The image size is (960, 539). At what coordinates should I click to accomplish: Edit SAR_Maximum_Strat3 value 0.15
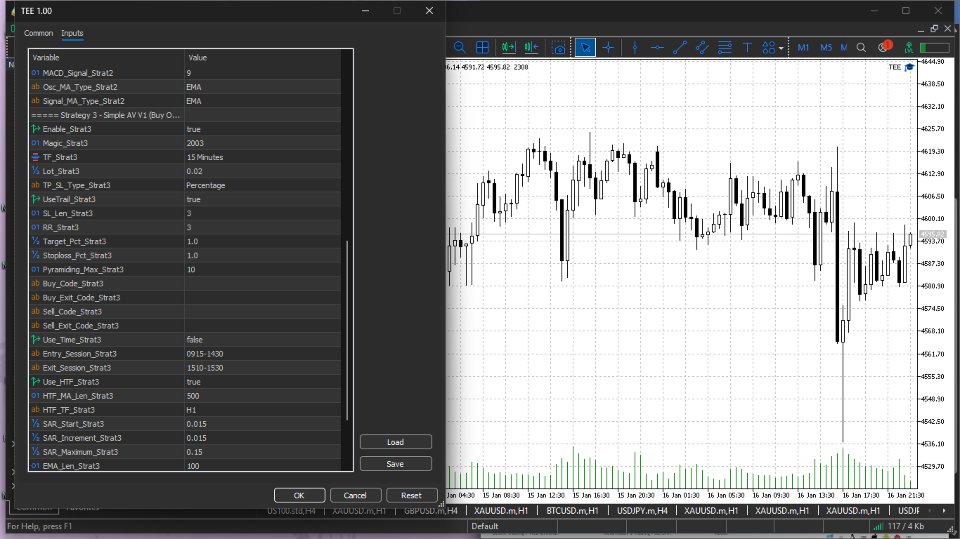coord(263,452)
